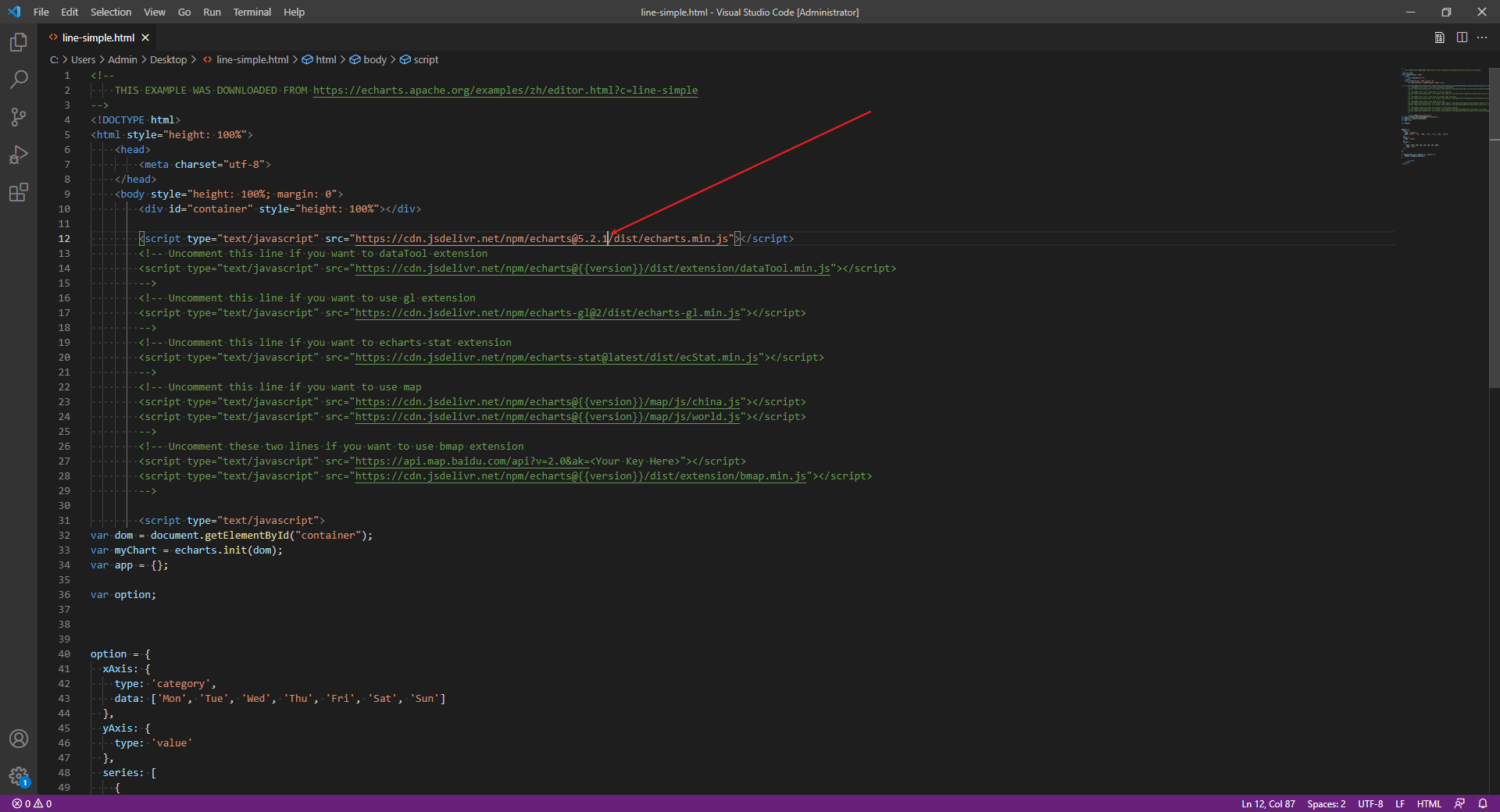Viewport: 1500px width, 812px height.
Task: Change encoding via UTF-8
Action: point(1370,803)
